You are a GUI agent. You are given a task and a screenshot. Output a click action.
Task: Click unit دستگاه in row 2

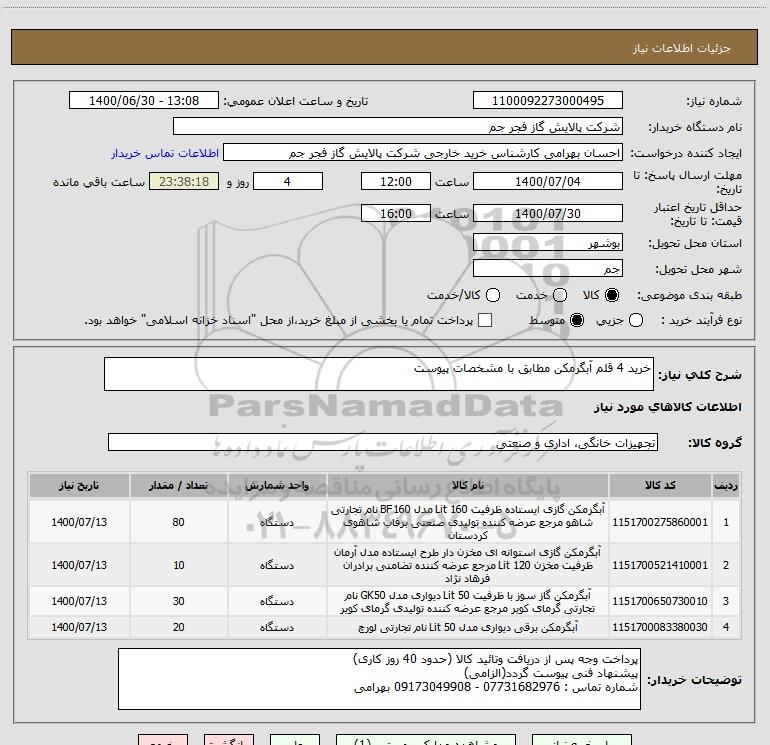pos(277,565)
